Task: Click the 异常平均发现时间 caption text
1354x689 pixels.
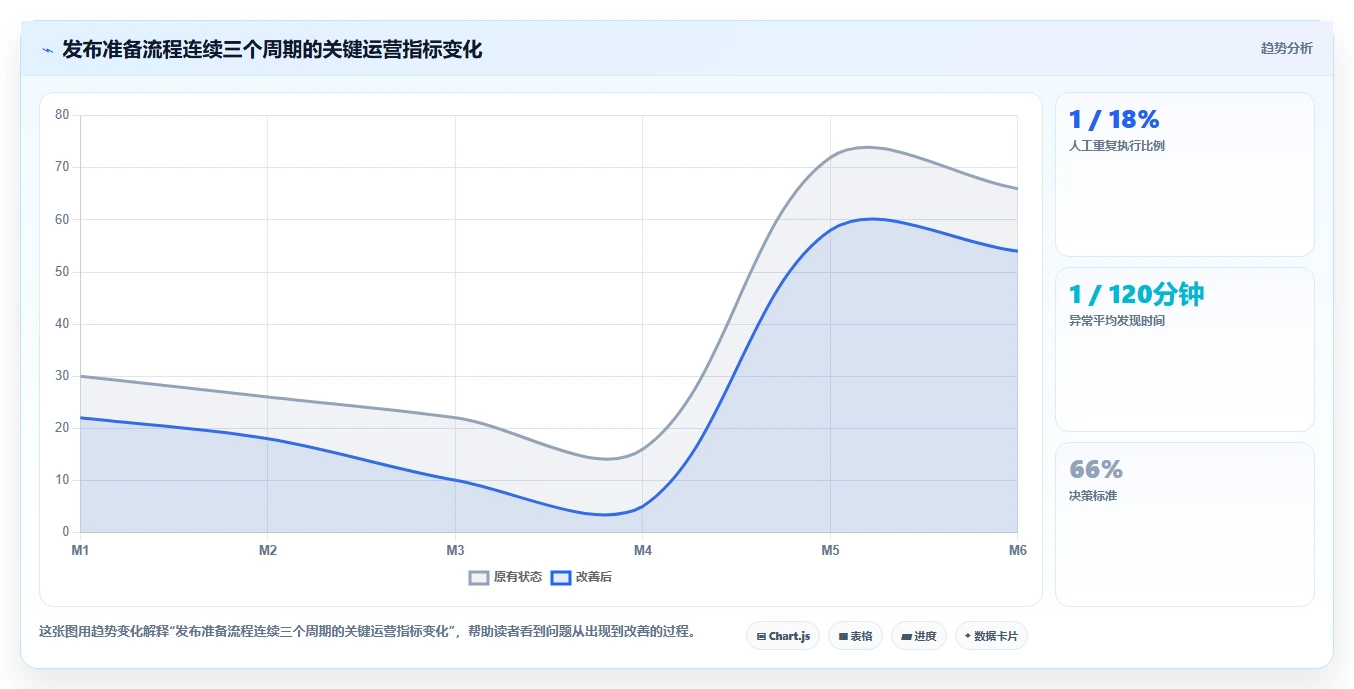Action: 1117,321
